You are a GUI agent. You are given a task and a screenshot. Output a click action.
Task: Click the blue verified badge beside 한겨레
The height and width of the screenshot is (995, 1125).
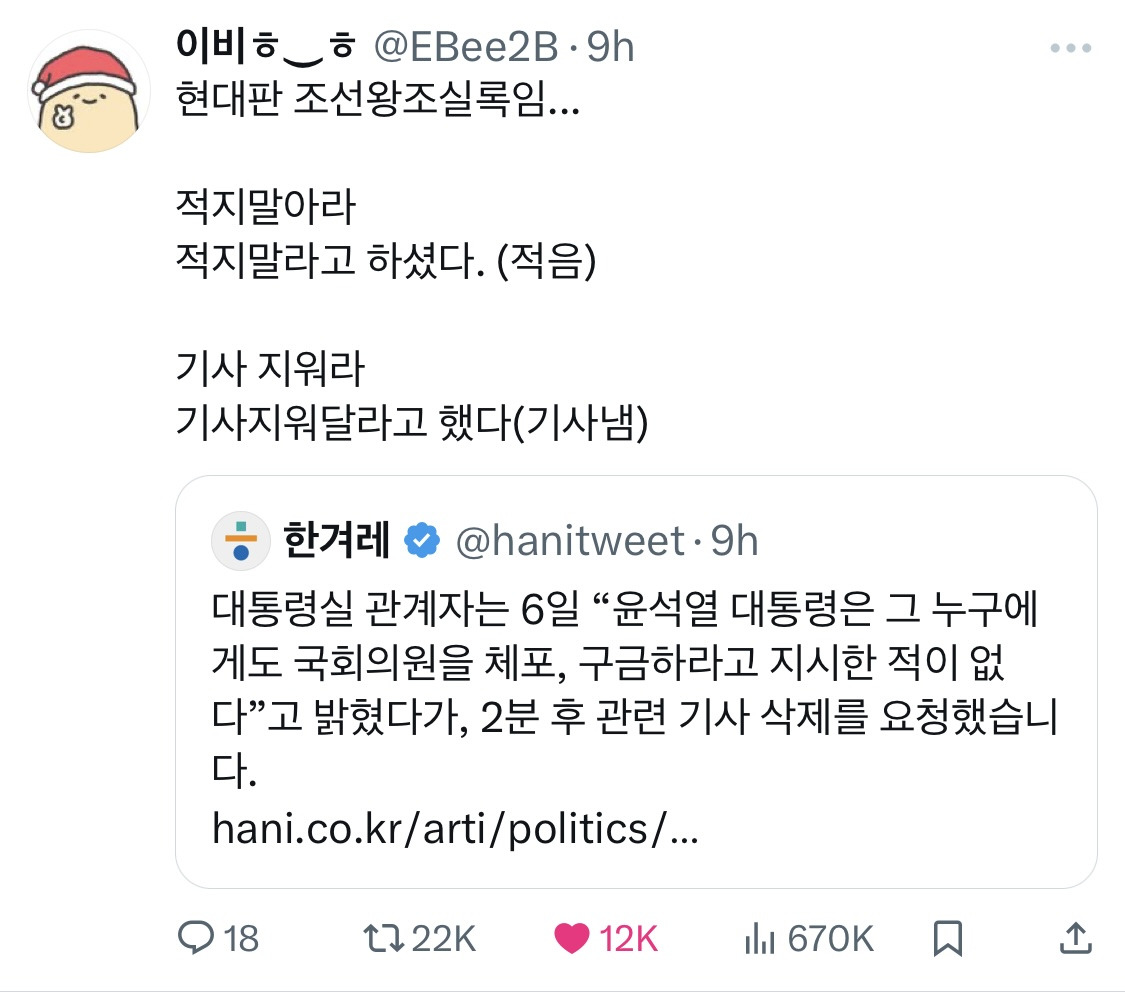point(422,540)
